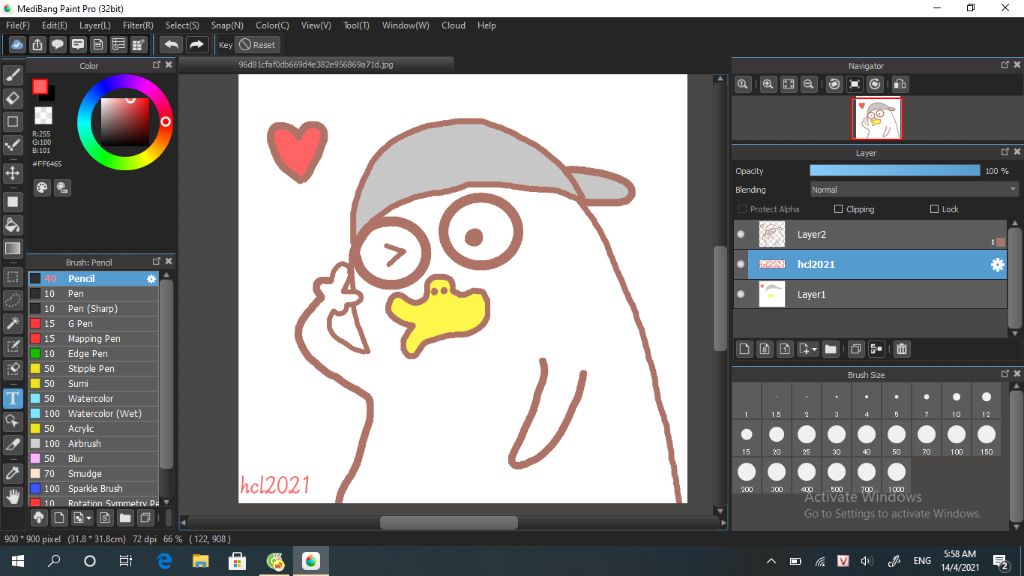Image resolution: width=1024 pixels, height=576 pixels.
Task: Click the cloud save toolbar icon
Action: point(17,44)
